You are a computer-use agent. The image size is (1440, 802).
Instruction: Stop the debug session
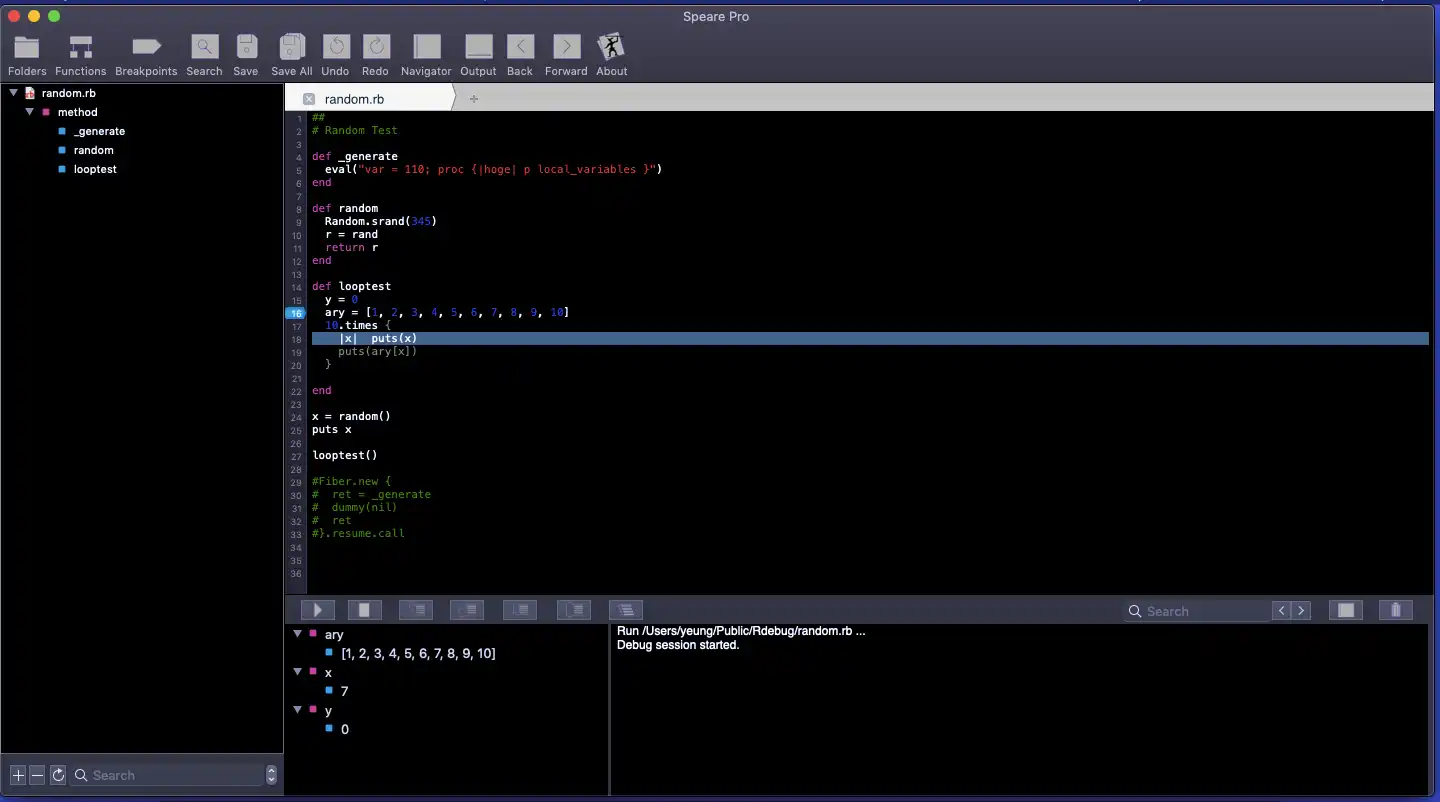point(365,610)
